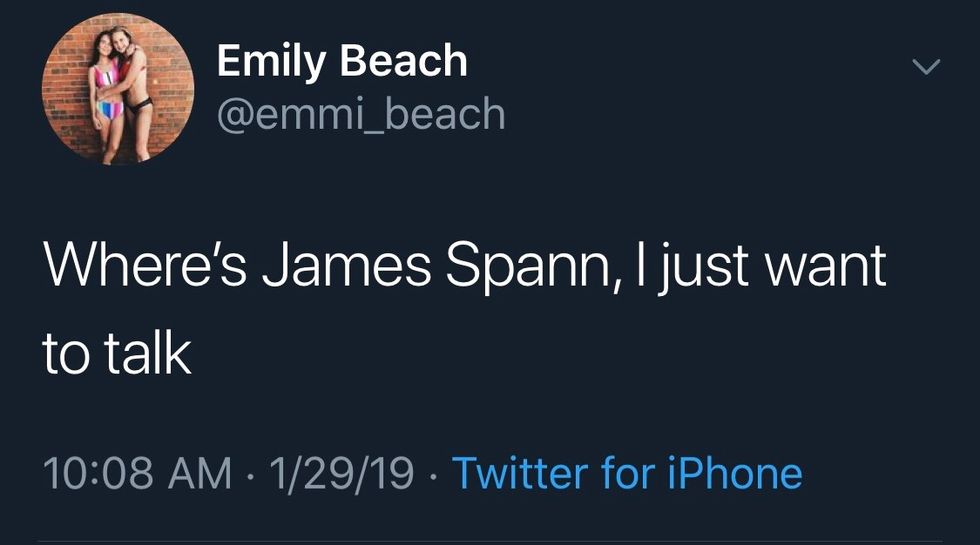980x545 pixels.
Task: Click the AM part of the timestamp
Action: point(199,472)
